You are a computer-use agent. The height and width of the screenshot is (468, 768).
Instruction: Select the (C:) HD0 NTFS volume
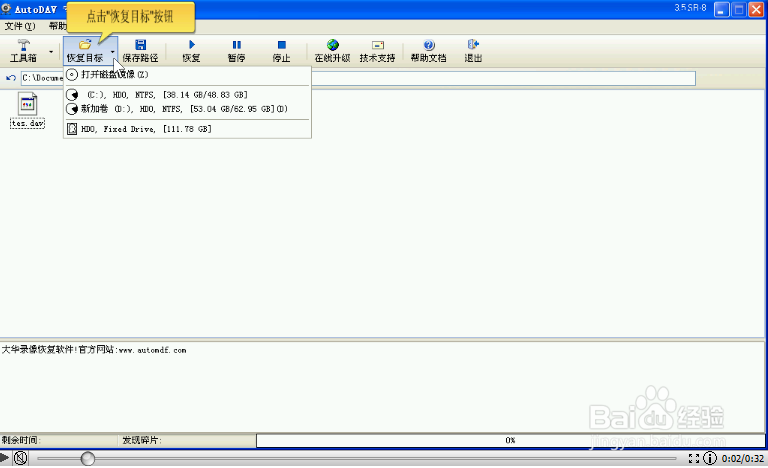(x=187, y=95)
